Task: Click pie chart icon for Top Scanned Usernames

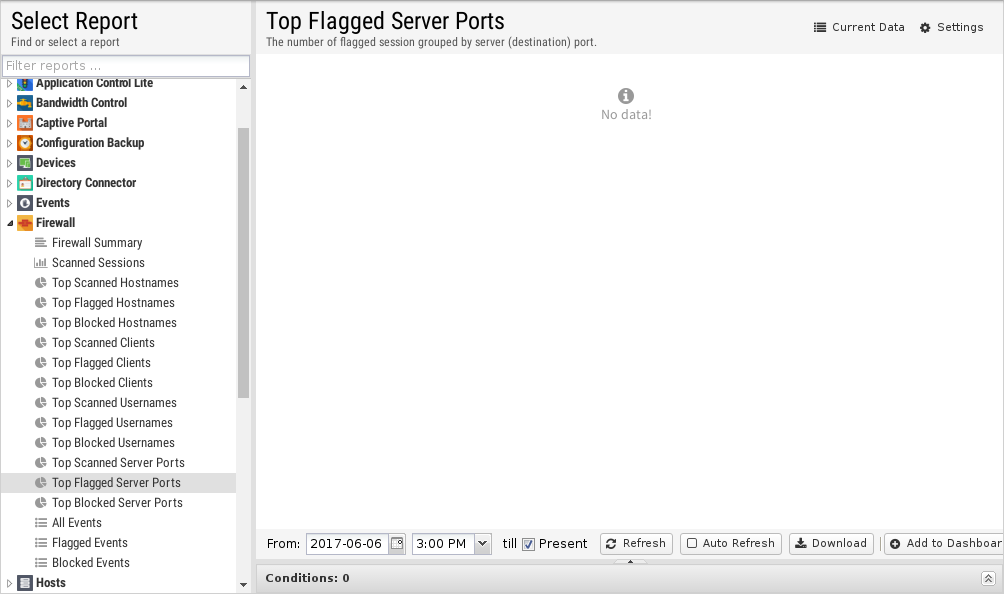Action: (40, 403)
